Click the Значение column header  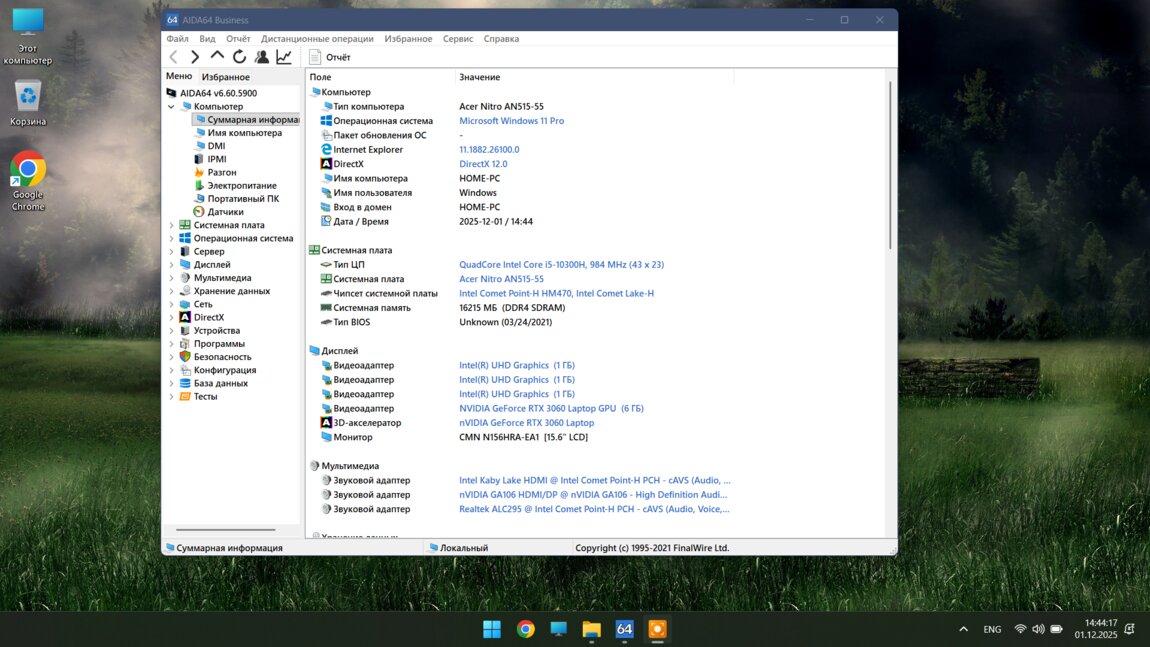click(x=479, y=77)
